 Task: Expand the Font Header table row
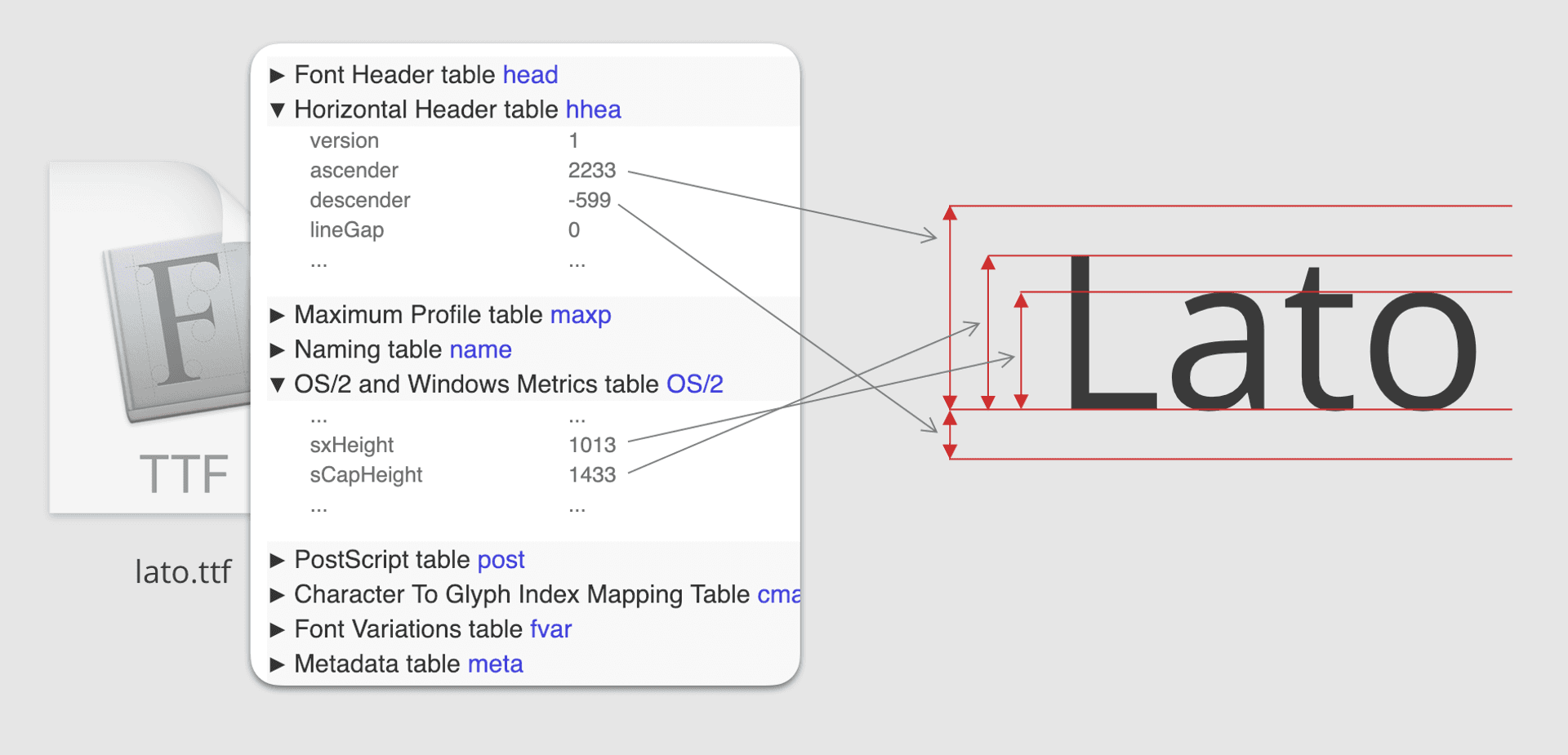[x=278, y=75]
